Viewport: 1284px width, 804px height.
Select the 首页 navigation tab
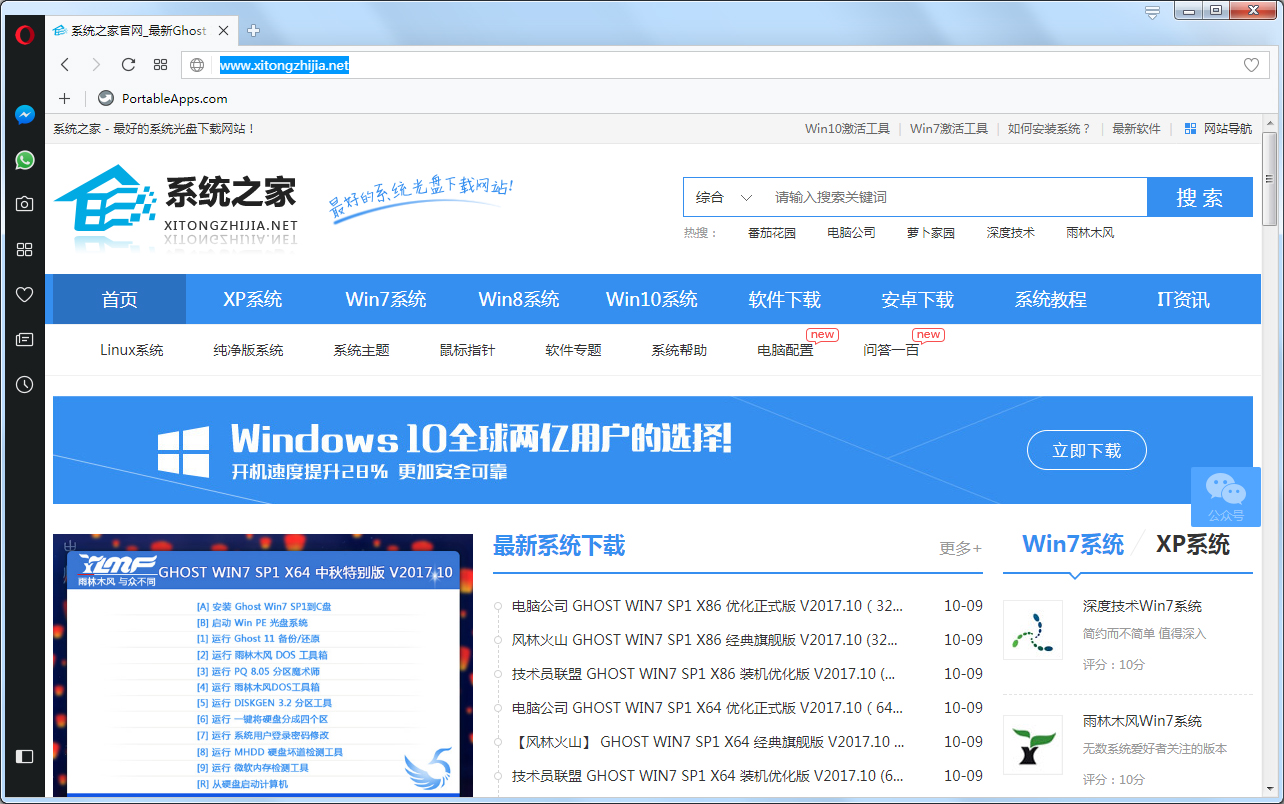point(119,299)
